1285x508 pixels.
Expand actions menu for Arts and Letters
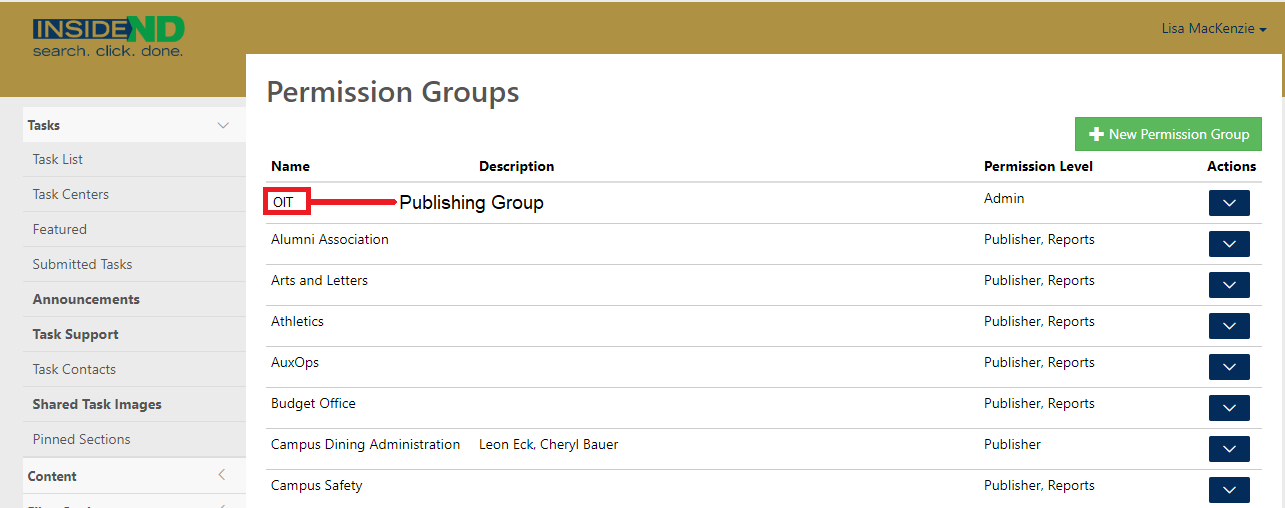(1229, 285)
